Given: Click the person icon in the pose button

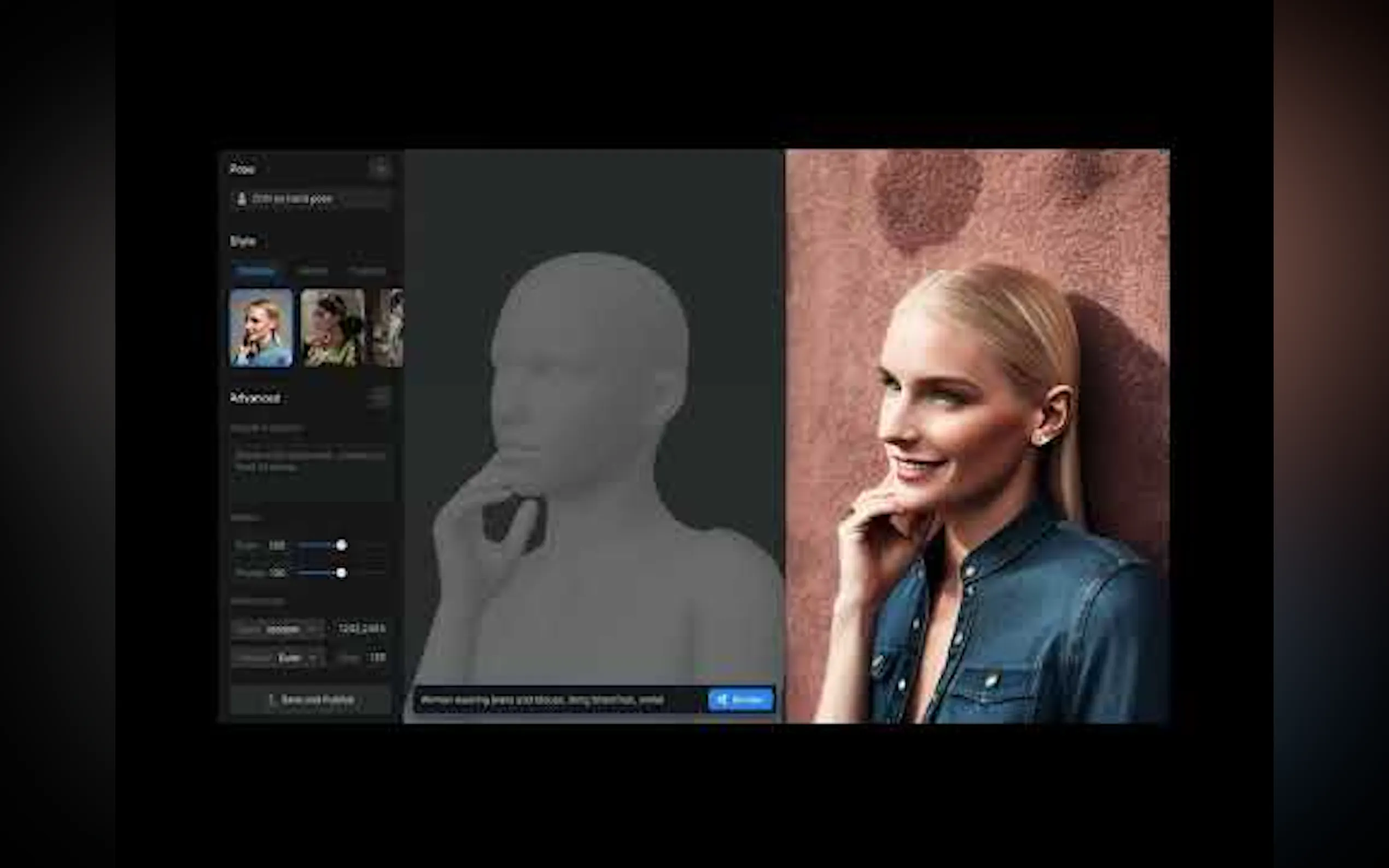Looking at the screenshot, I should 242,198.
